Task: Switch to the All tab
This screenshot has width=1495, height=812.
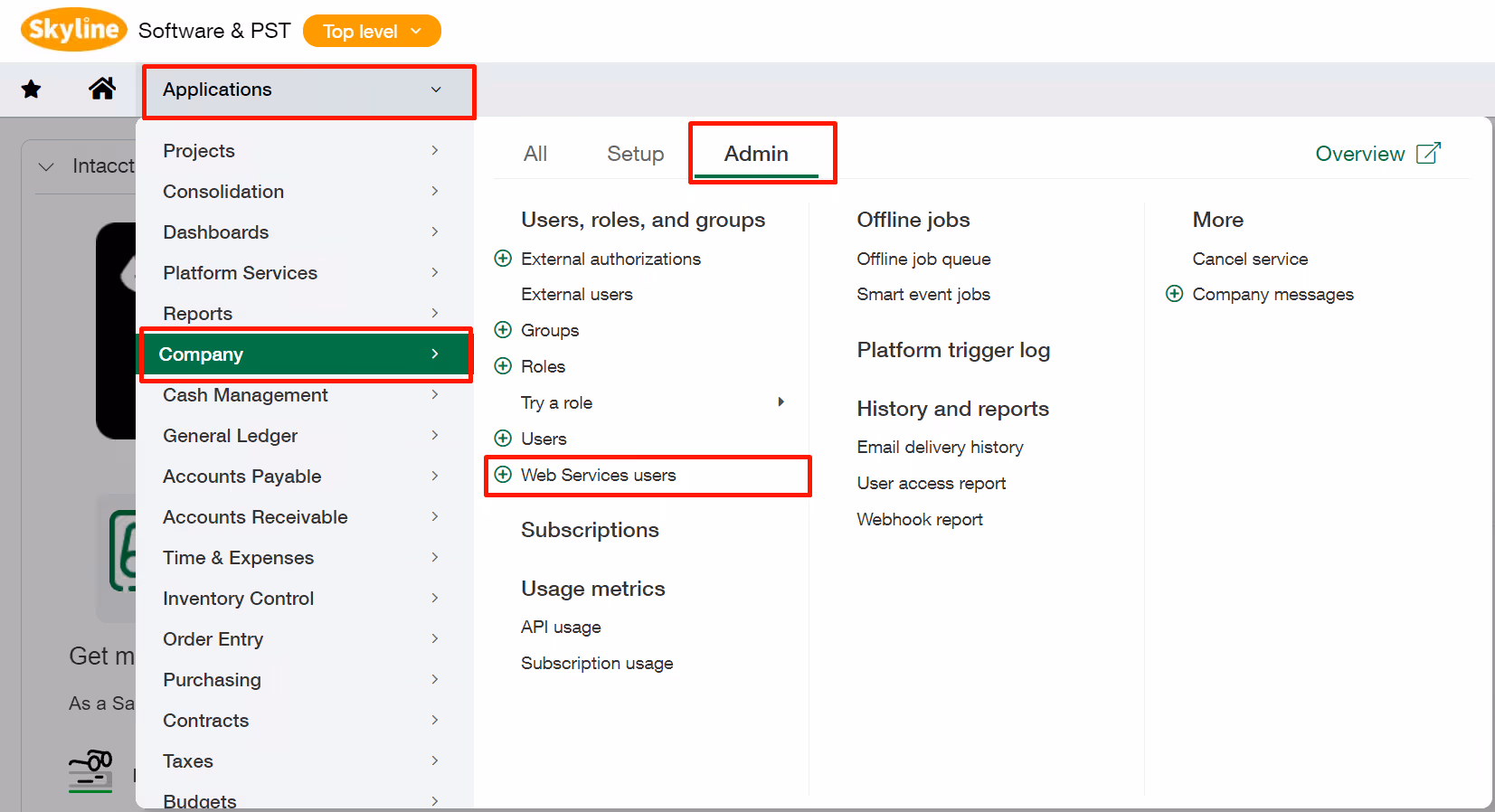Action: tap(535, 154)
